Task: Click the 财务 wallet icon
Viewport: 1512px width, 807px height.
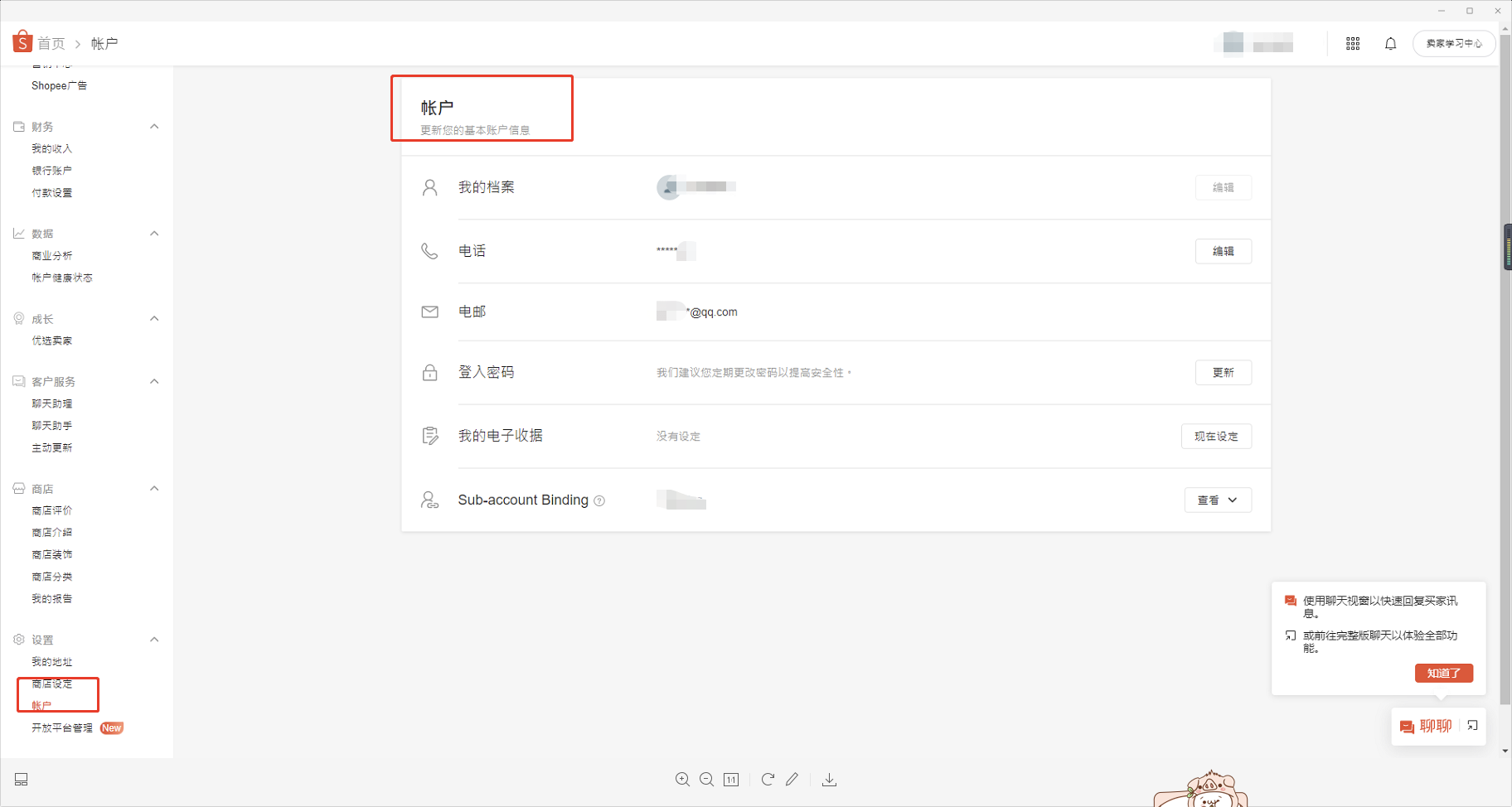Action: pos(19,127)
